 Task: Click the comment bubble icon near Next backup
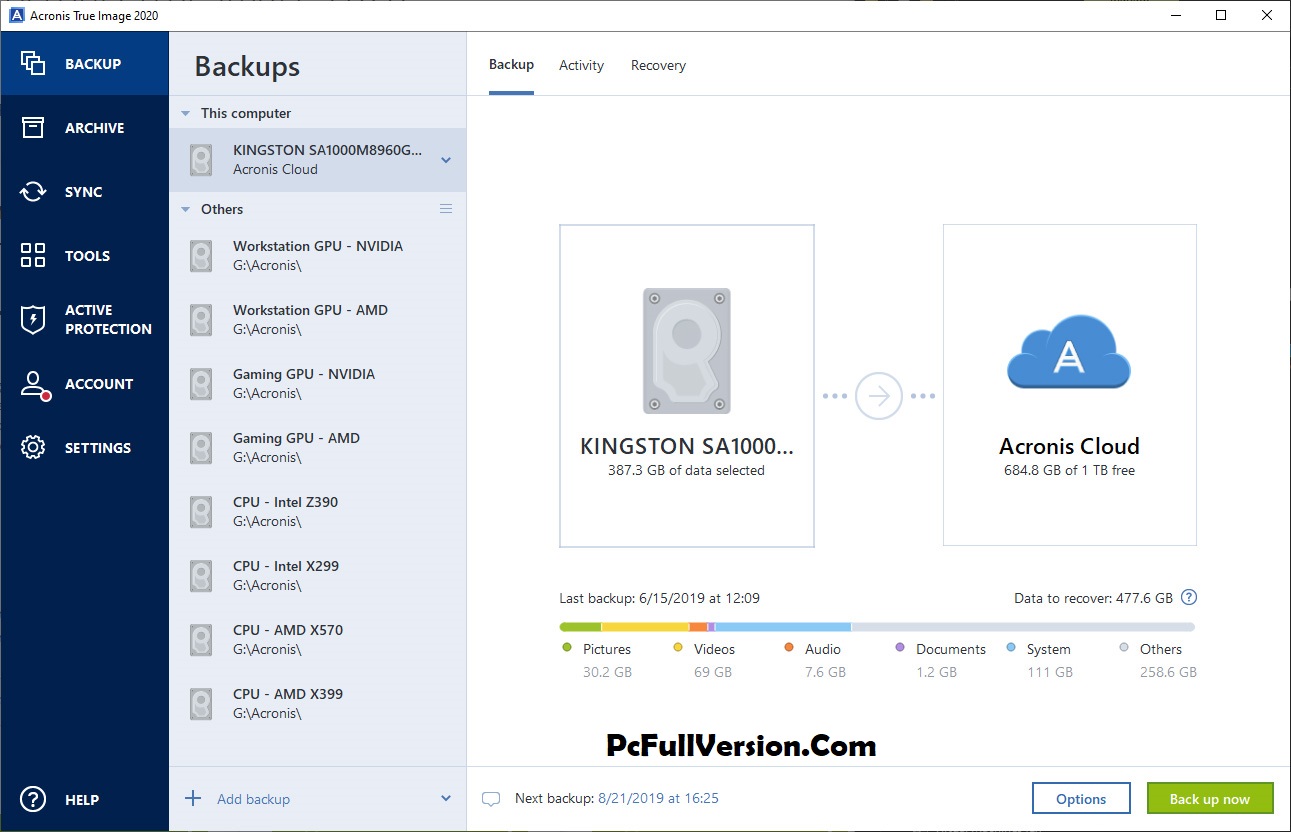491,799
